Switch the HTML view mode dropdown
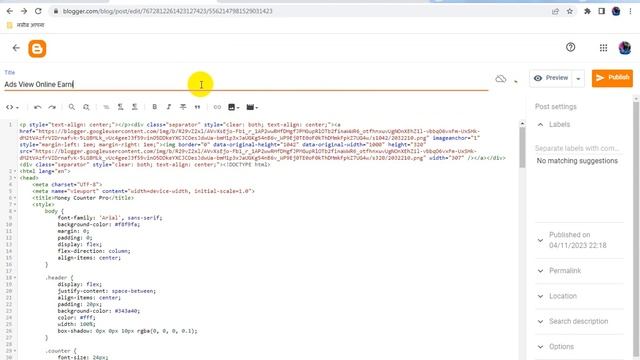Screen dimensions: 640x360 (12, 107)
